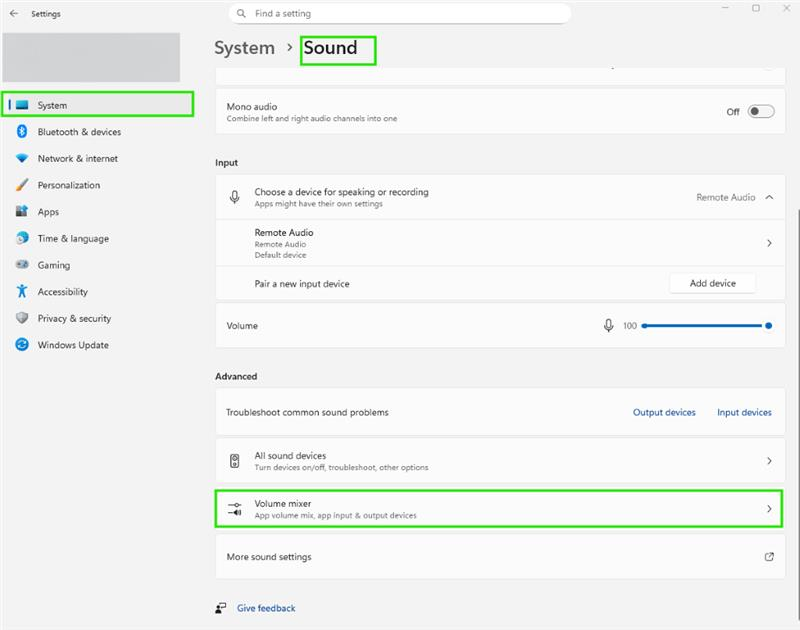Click the Personalization paintbrush icon
The height and width of the screenshot is (630, 800).
coord(22,185)
